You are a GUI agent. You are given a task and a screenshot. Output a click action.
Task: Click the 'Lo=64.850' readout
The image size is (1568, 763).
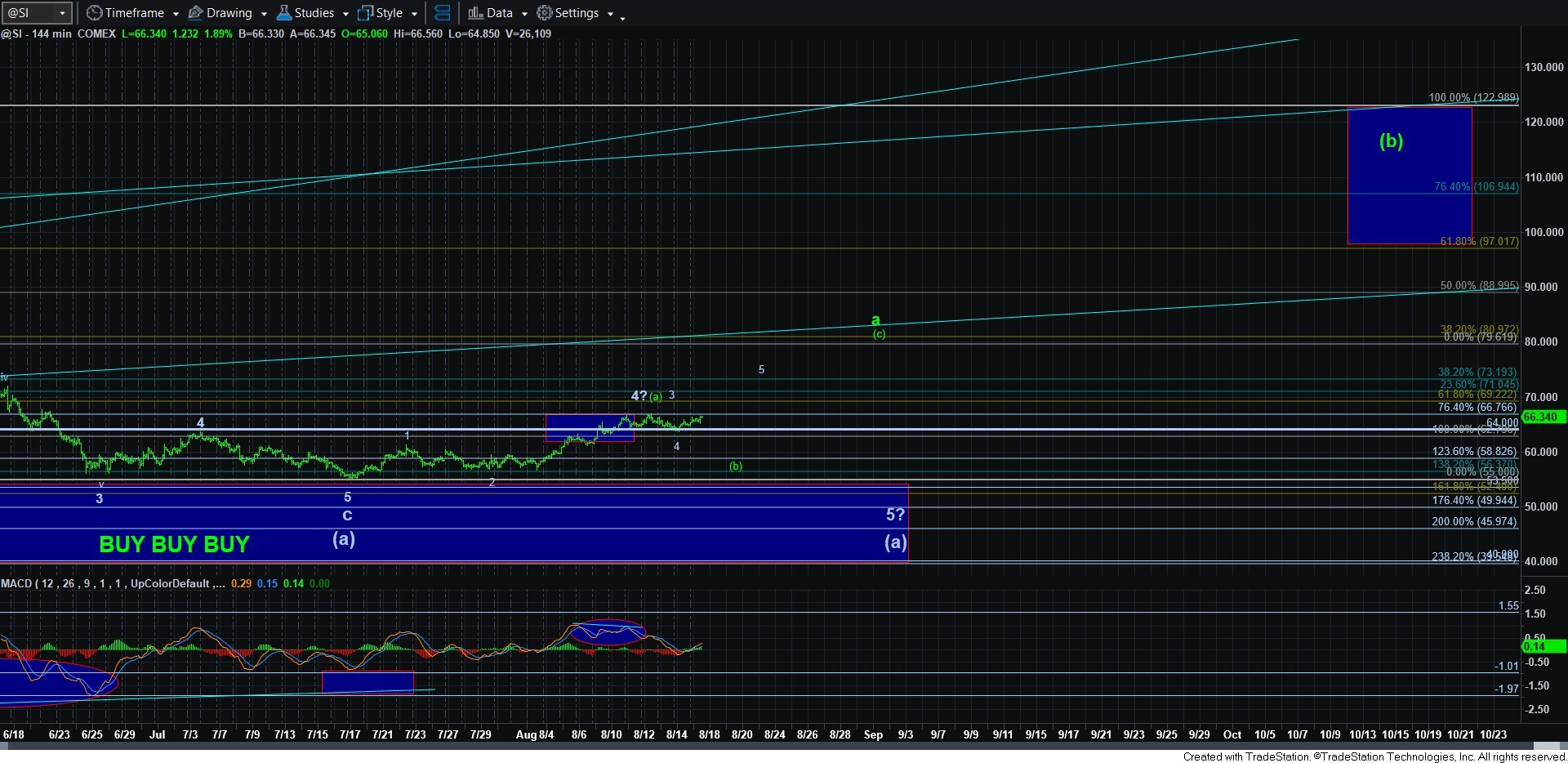click(474, 33)
